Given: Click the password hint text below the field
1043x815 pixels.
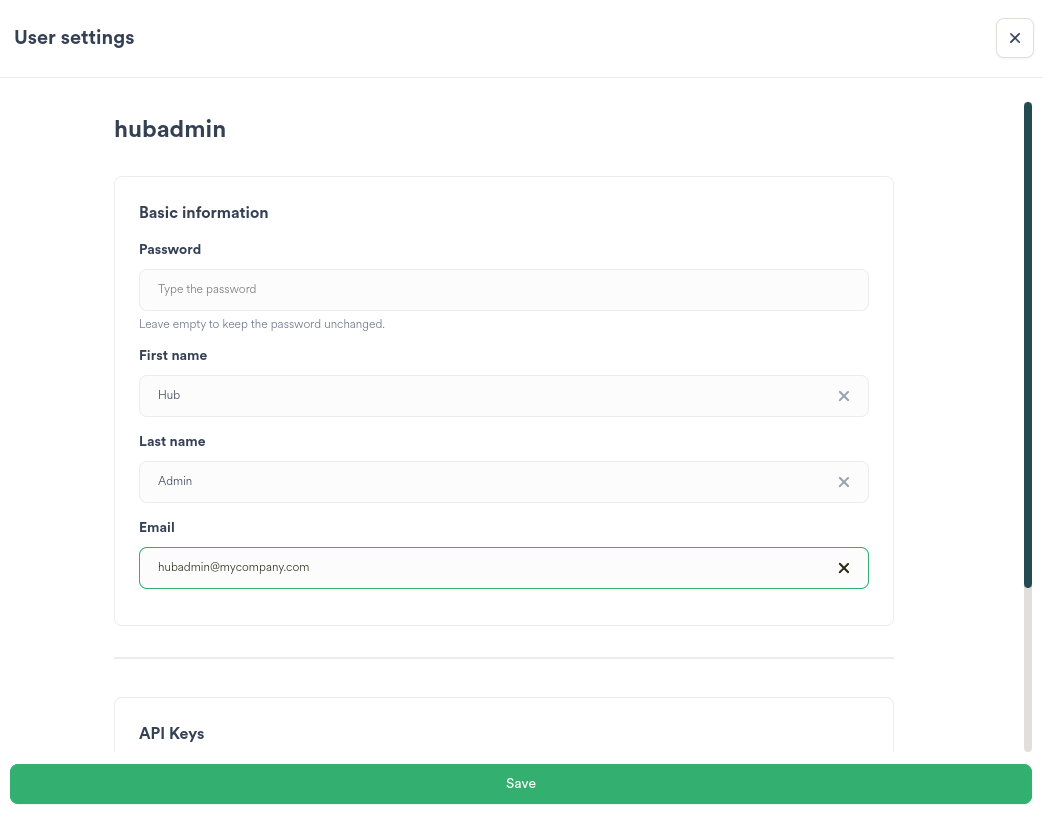Looking at the screenshot, I should (261, 323).
